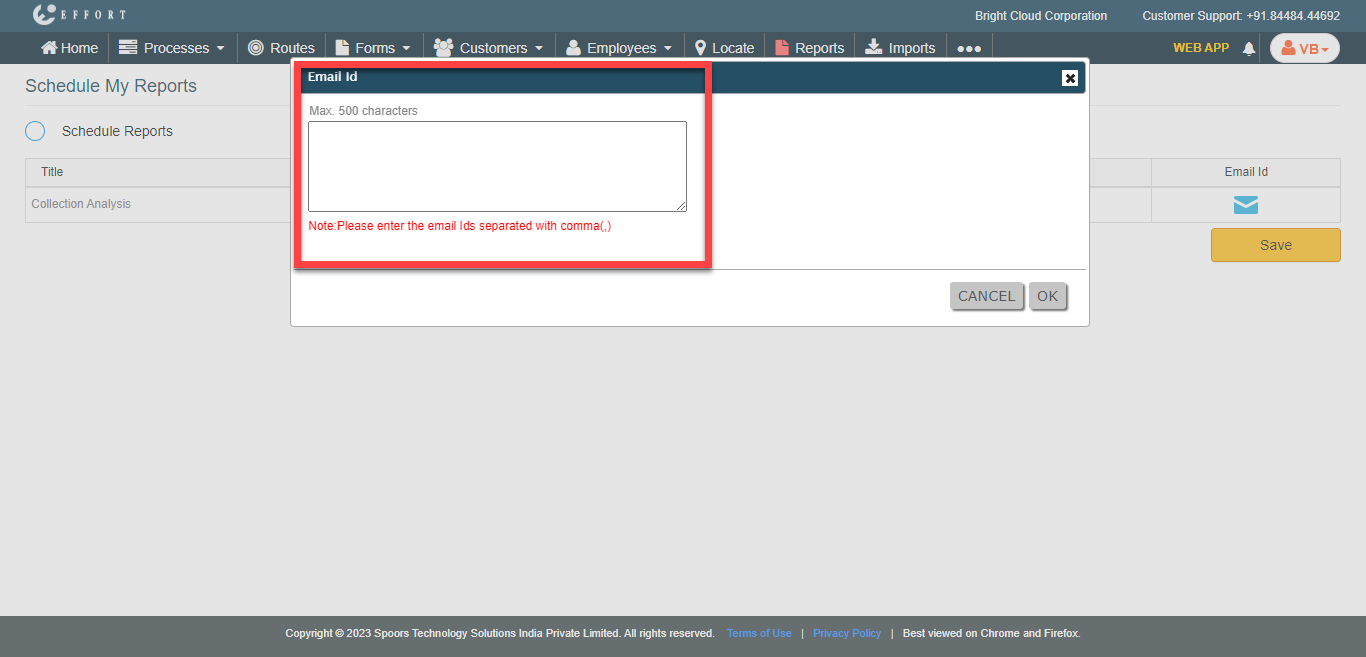Image resolution: width=1366 pixels, height=657 pixels.
Task: Open the Reports page
Action: pos(809,48)
